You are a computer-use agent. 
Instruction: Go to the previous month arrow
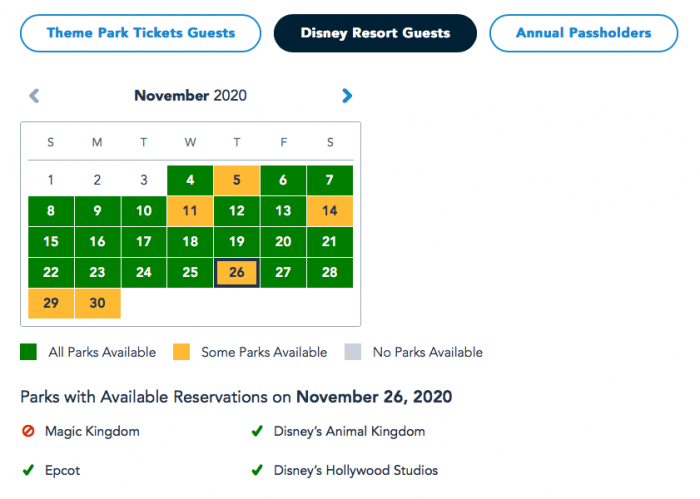pos(34,96)
